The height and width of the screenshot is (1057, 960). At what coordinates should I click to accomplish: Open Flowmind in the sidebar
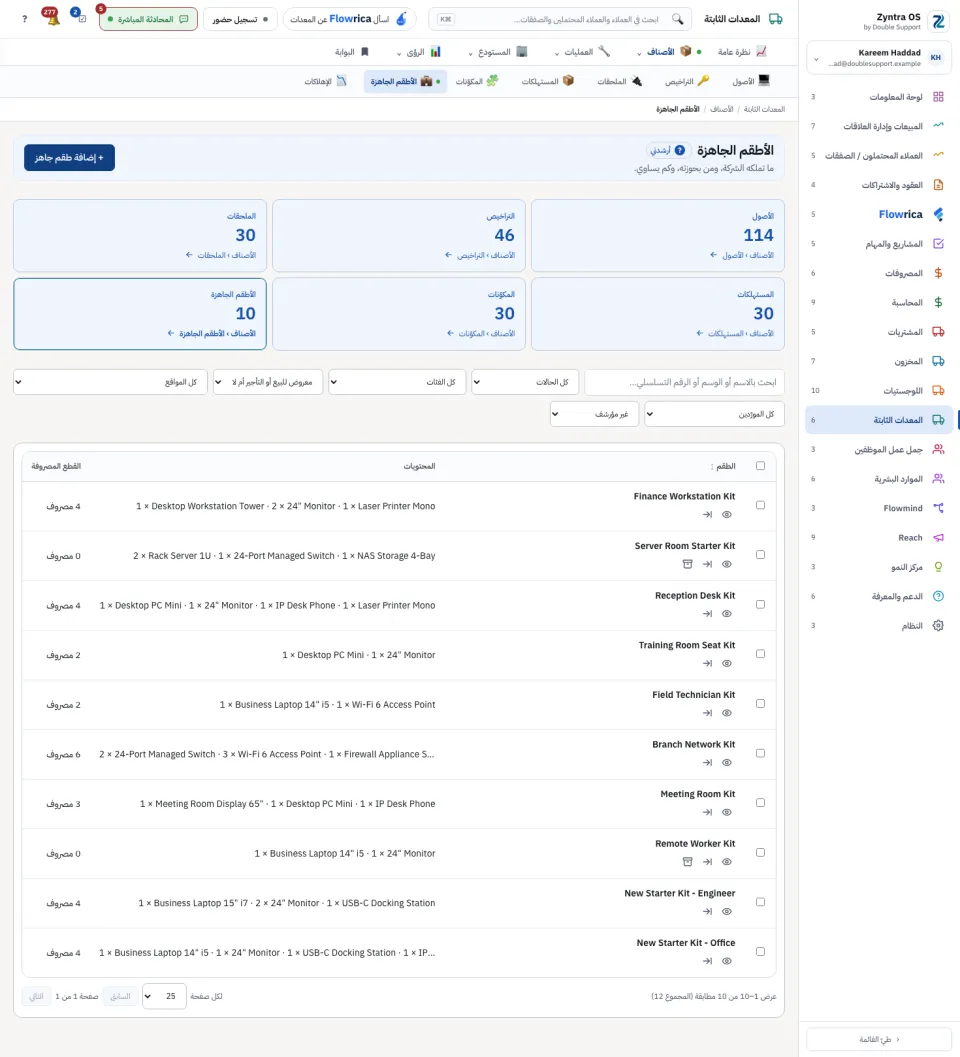pos(879,508)
